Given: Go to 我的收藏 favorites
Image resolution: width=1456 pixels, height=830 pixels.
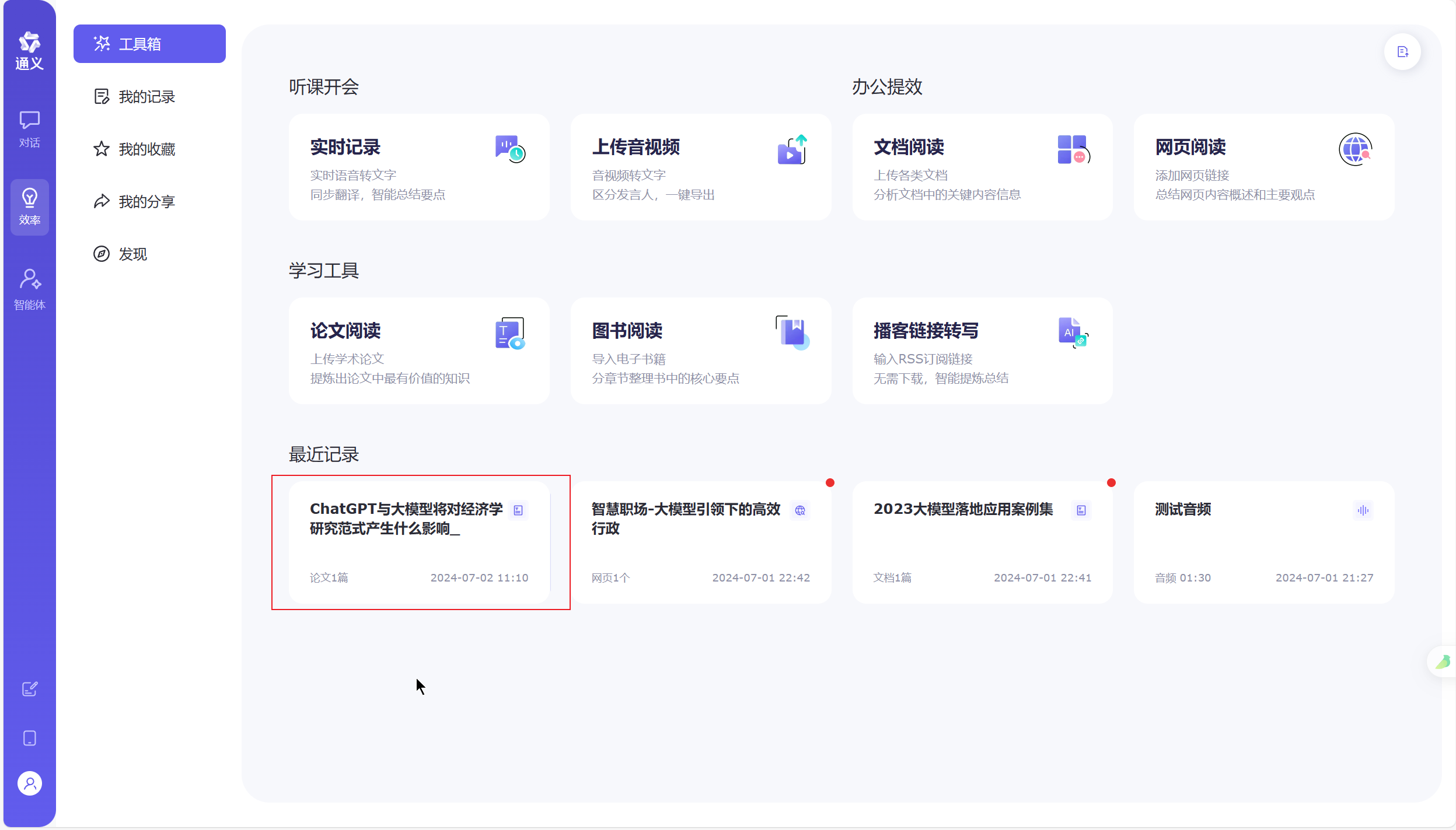Looking at the screenshot, I should [146, 149].
